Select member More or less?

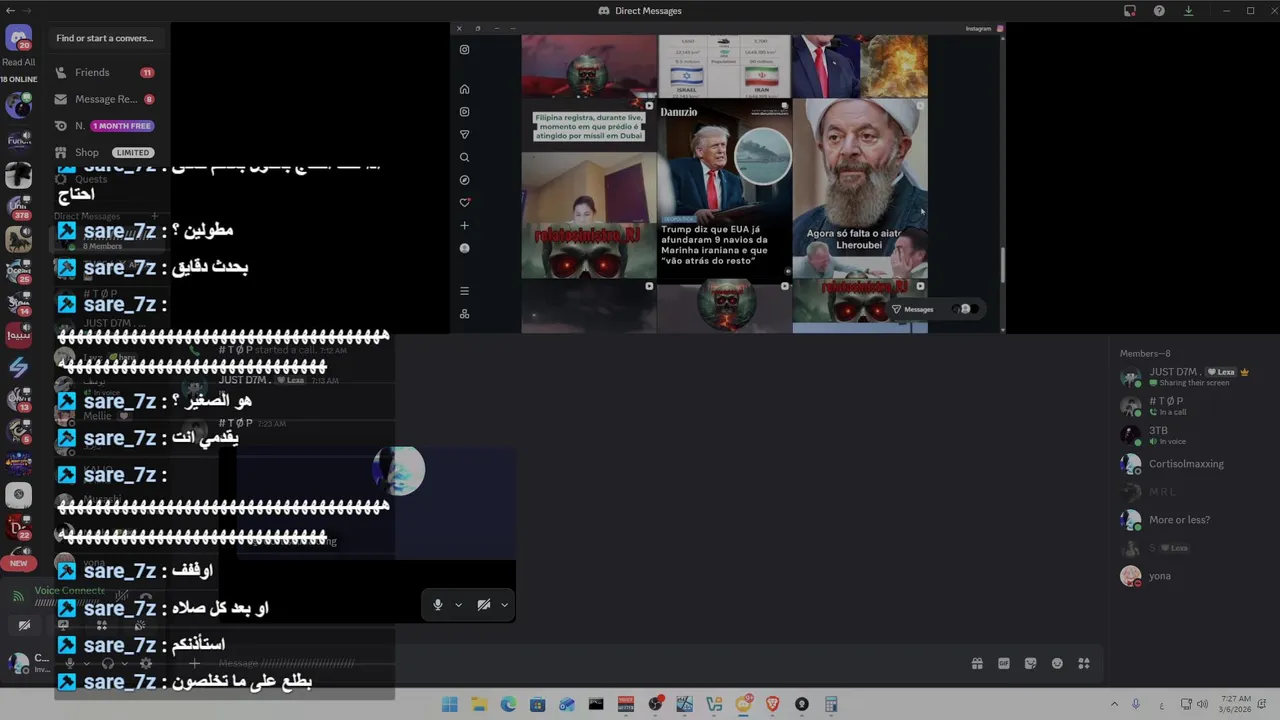(1187, 520)
